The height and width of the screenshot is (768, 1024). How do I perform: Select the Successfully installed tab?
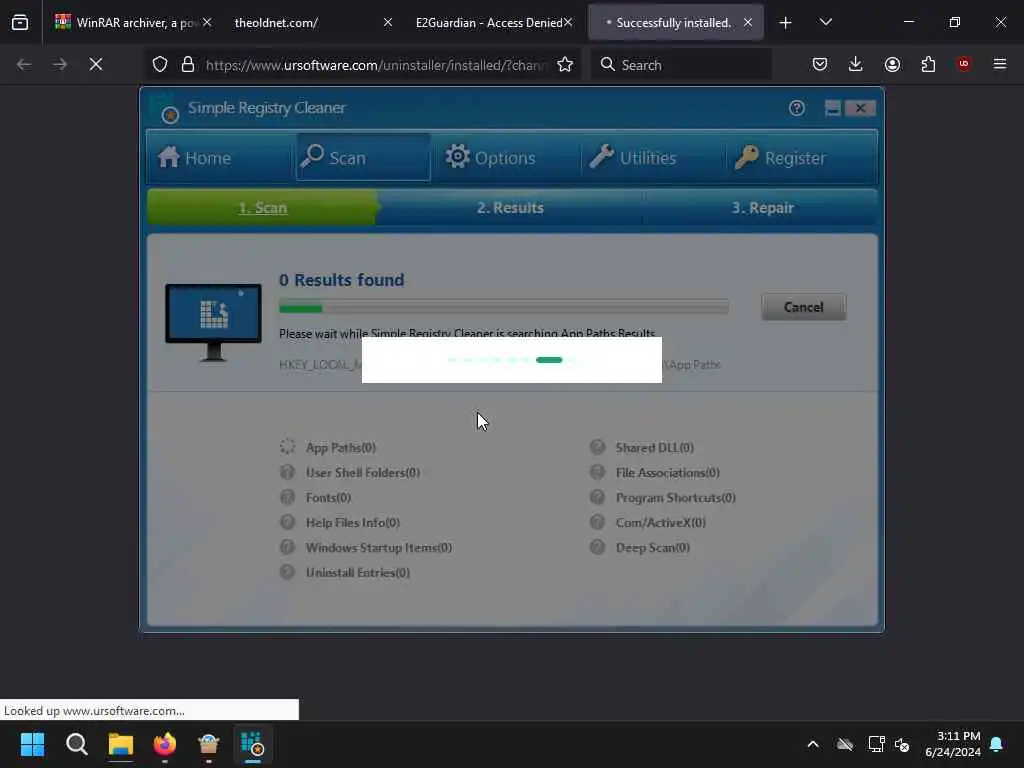point(673,22)
